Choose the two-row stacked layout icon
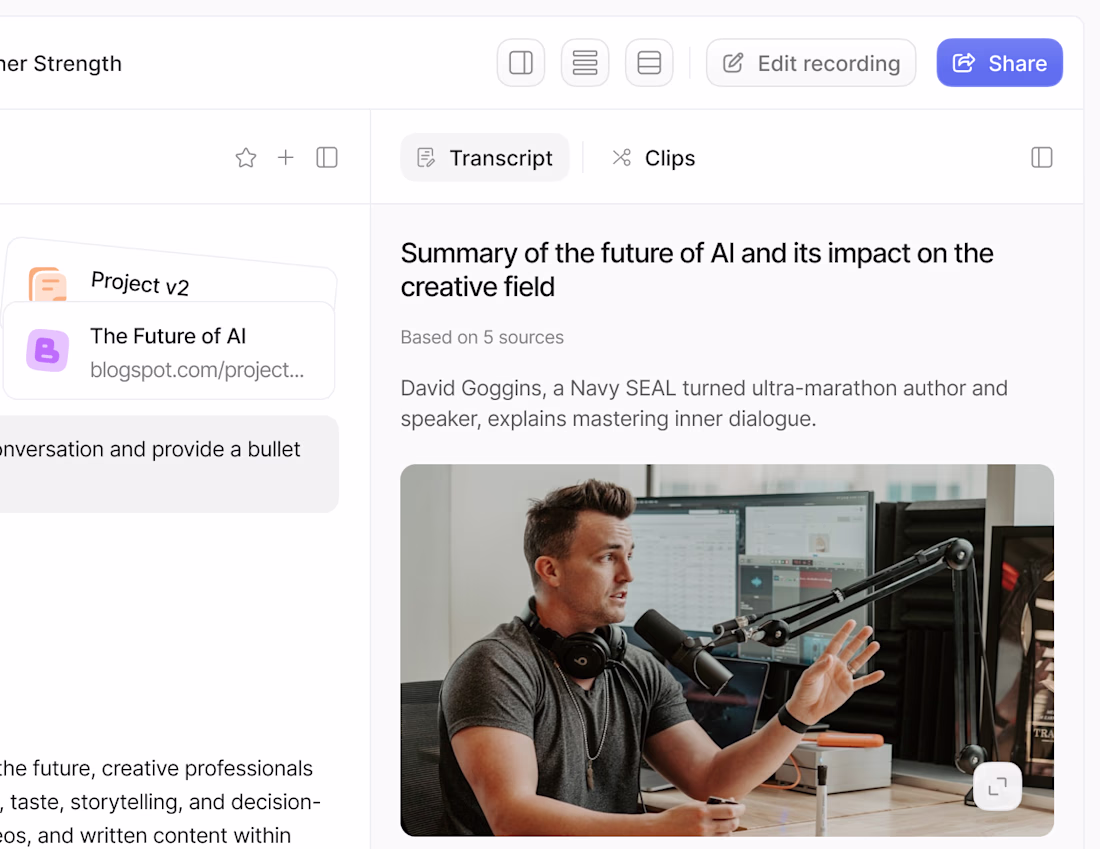This screenshot has width=1100, height=849. pyautogui.click(x=649, y=63)
